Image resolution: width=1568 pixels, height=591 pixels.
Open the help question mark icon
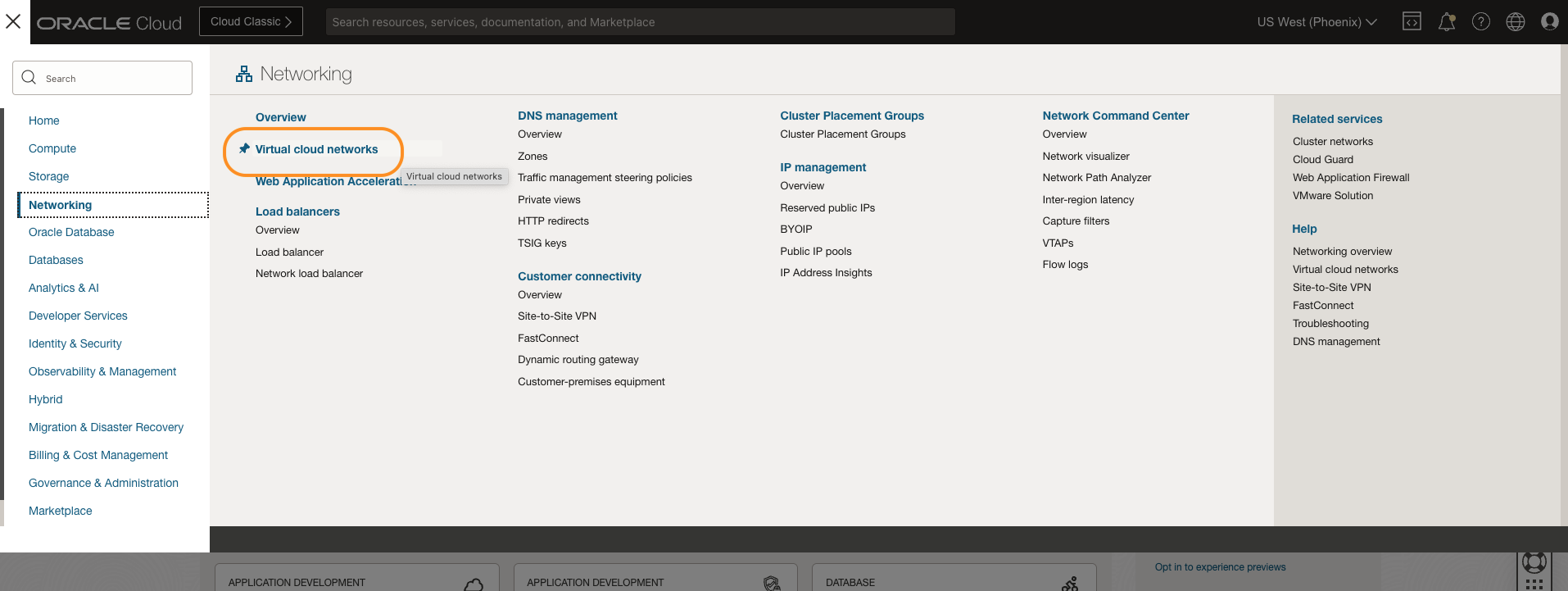tap(1481, 21)
